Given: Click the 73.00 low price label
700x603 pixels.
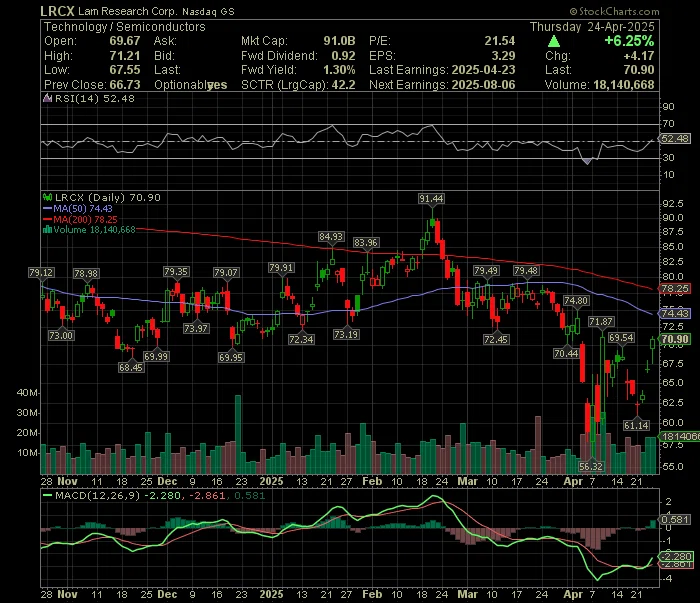Looking at the screenshot, I should [61, 336].
